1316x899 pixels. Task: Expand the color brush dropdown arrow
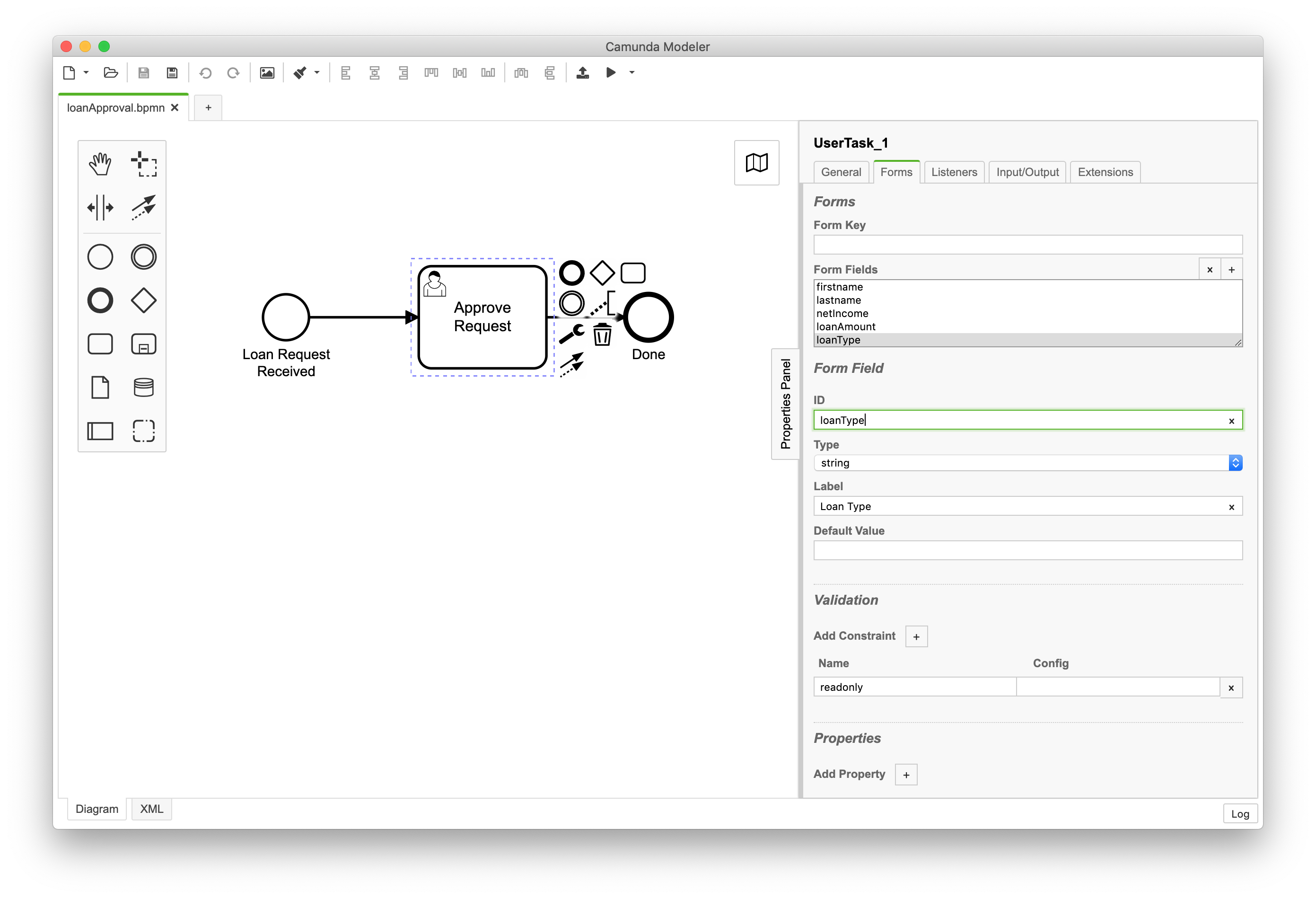[317, 72]
